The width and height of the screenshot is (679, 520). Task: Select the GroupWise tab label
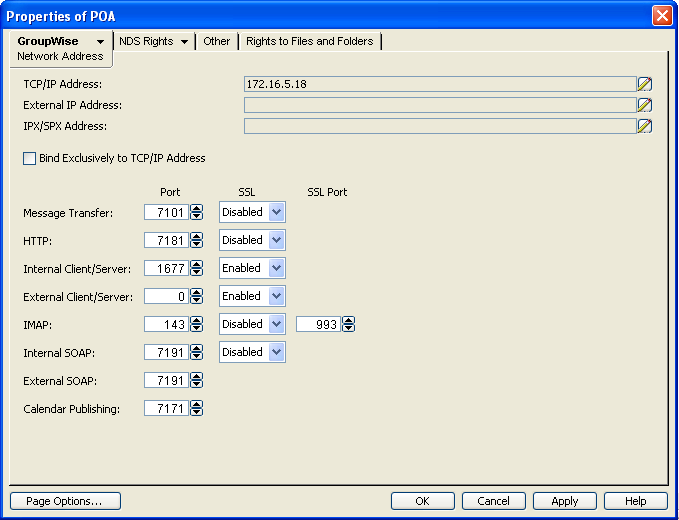click(48, 41)
